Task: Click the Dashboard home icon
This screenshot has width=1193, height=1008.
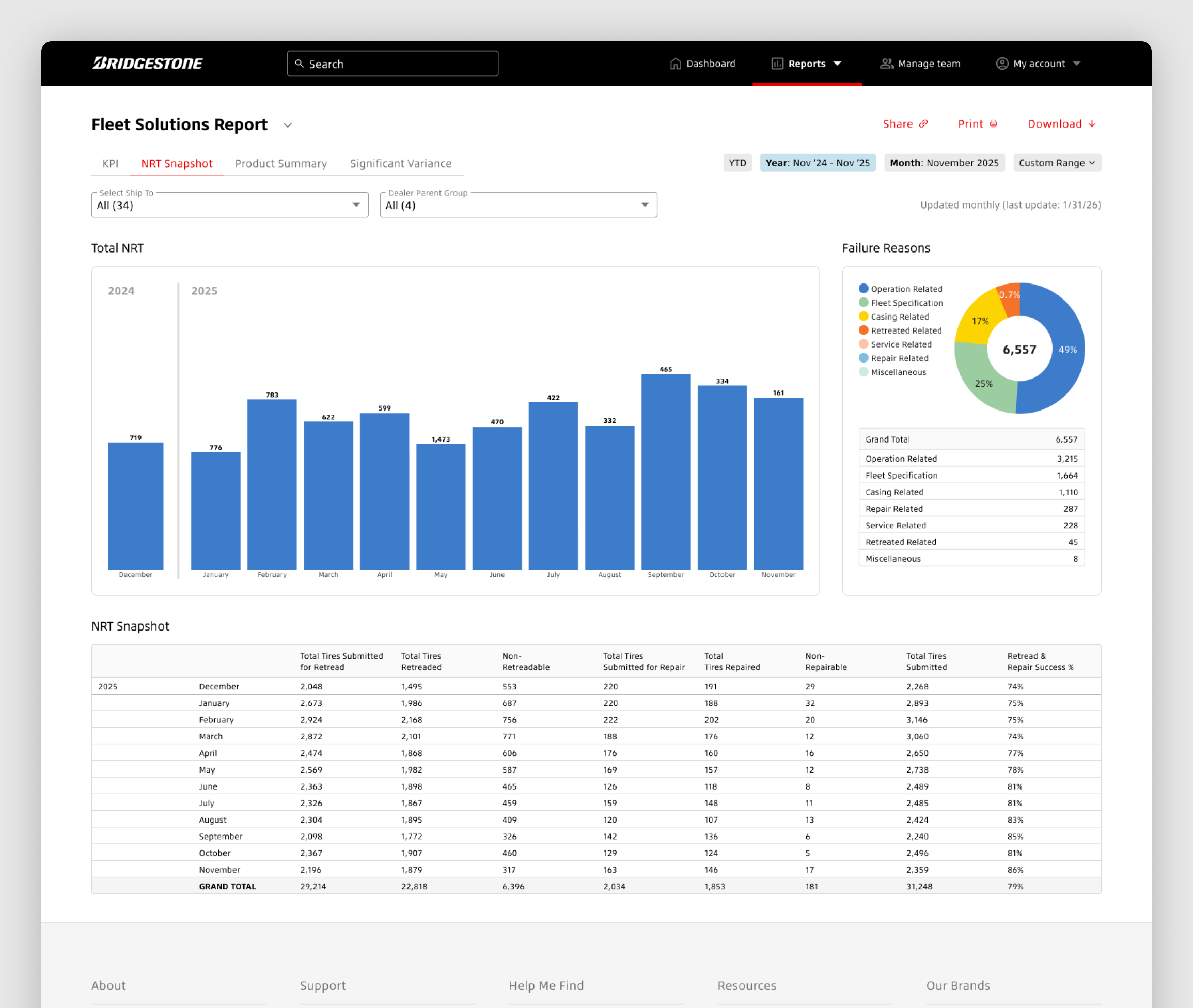Action: [x=676, y=64]
